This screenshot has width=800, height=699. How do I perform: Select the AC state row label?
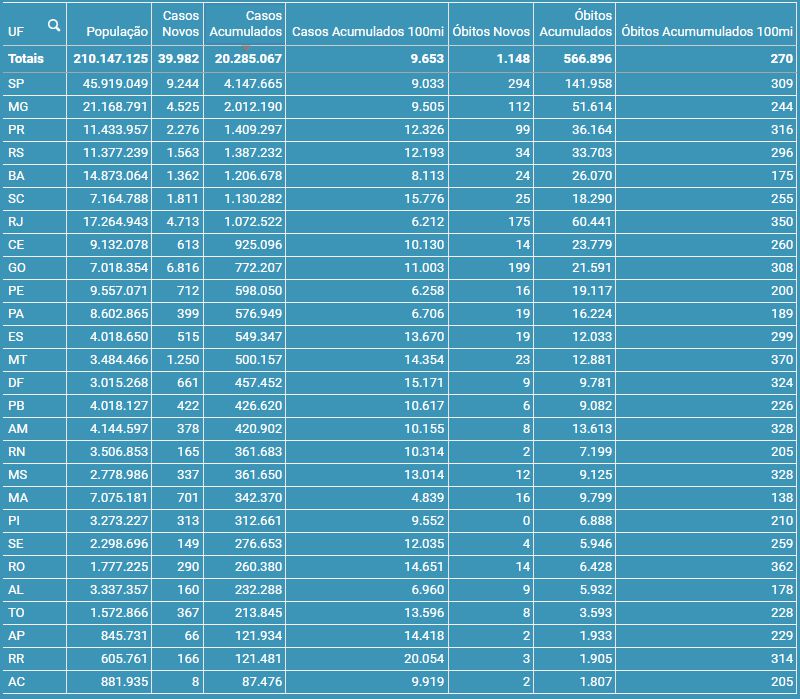tap(16, 681)
